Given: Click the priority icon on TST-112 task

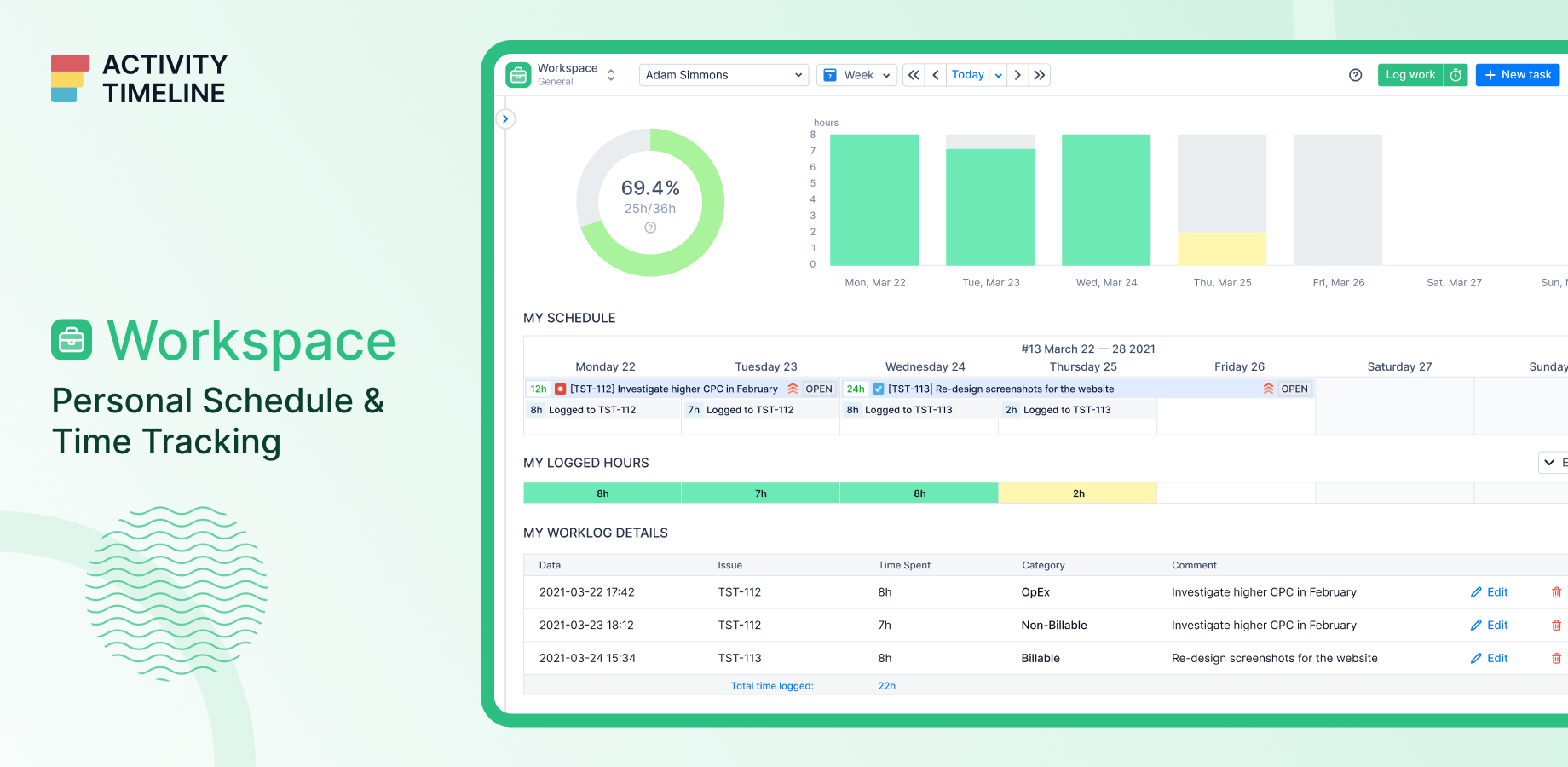Looking at the screenshot, I should 793,389.
